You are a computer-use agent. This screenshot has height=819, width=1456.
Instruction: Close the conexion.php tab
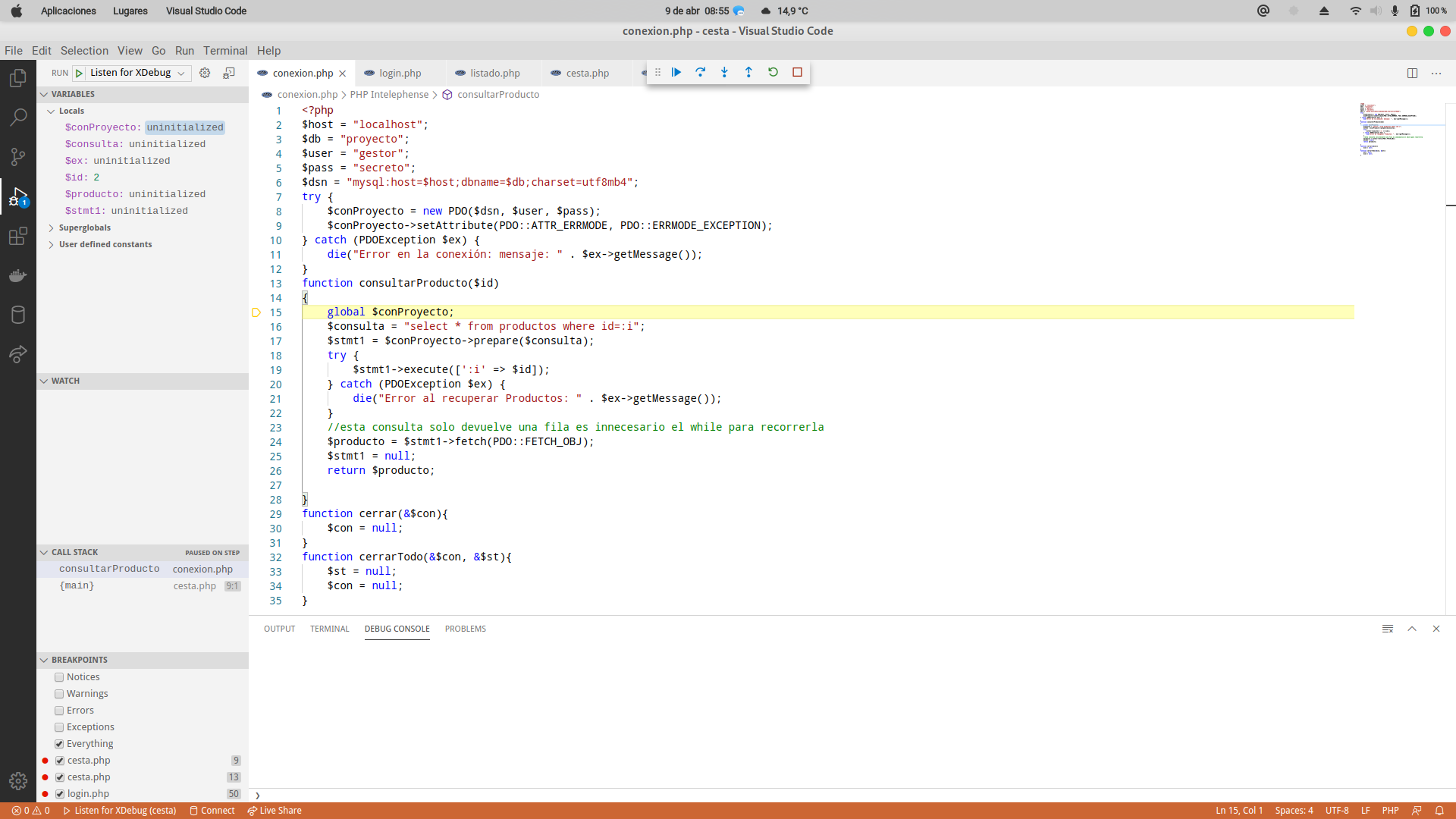[x=343, y=74]
